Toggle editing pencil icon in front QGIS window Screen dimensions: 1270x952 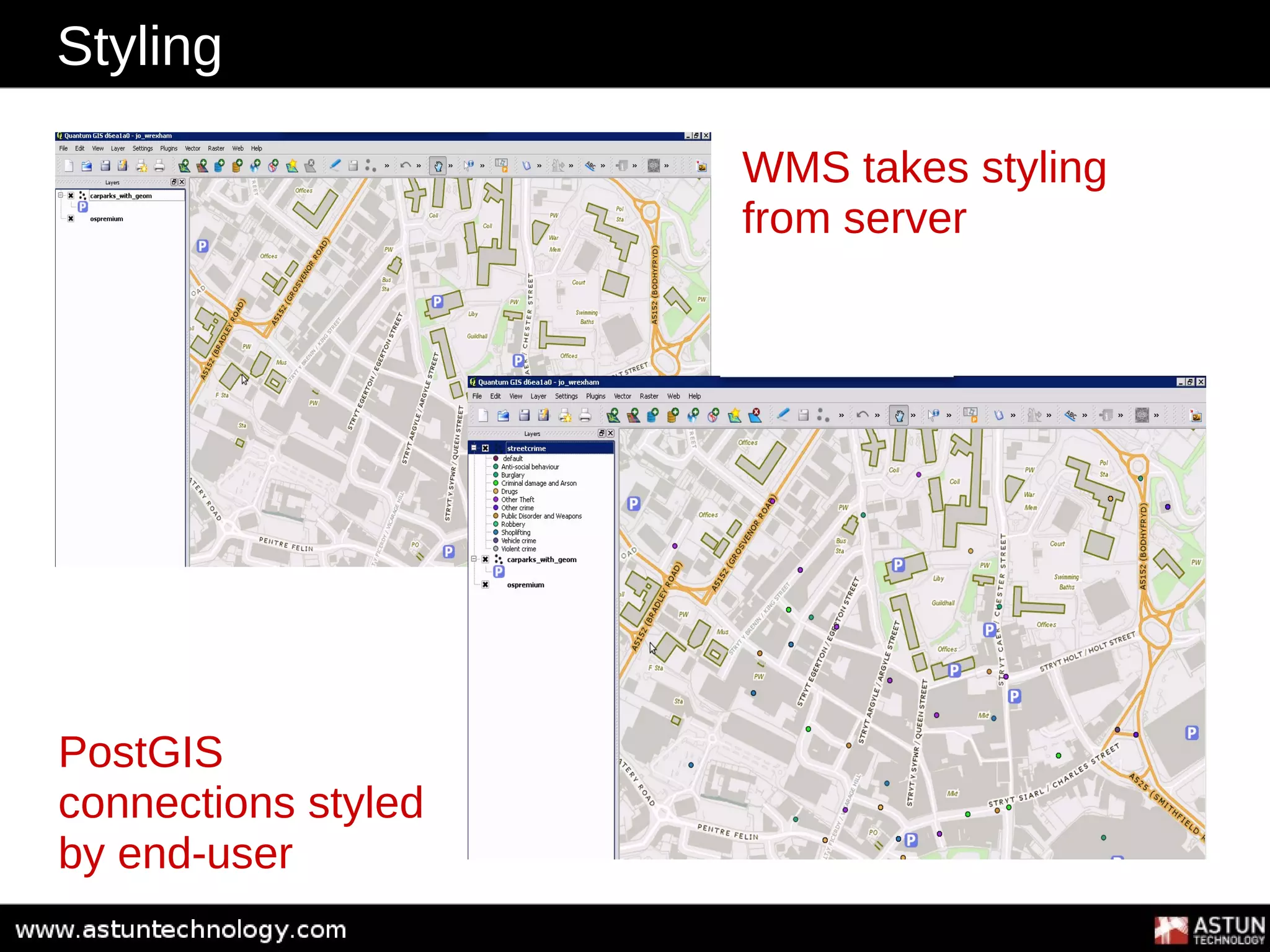pyautogui.click(x=783, y=415)
